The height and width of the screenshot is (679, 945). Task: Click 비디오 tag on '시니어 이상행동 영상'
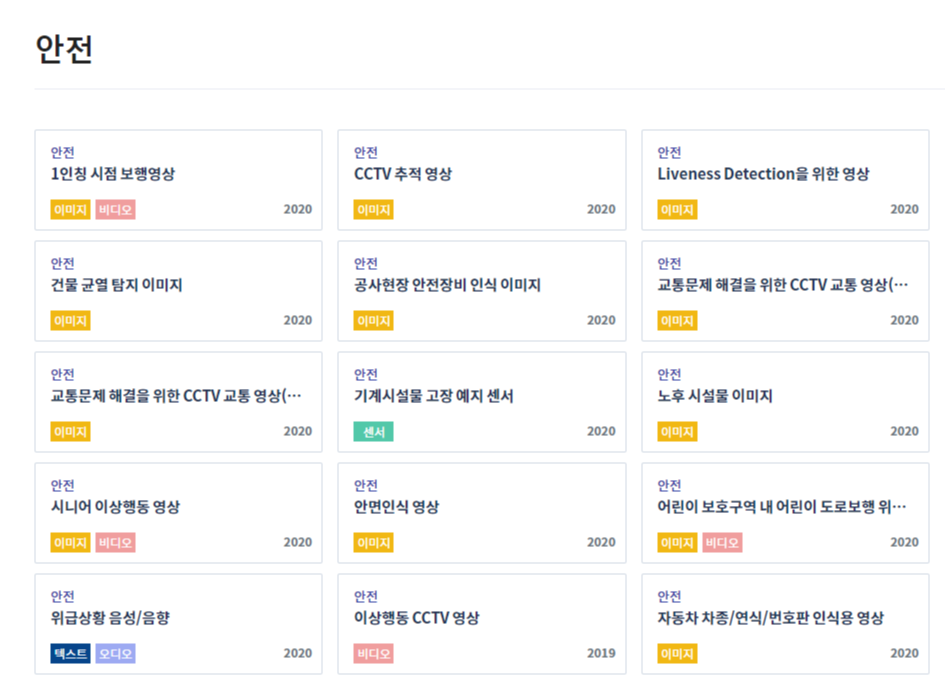click(115, 542)
